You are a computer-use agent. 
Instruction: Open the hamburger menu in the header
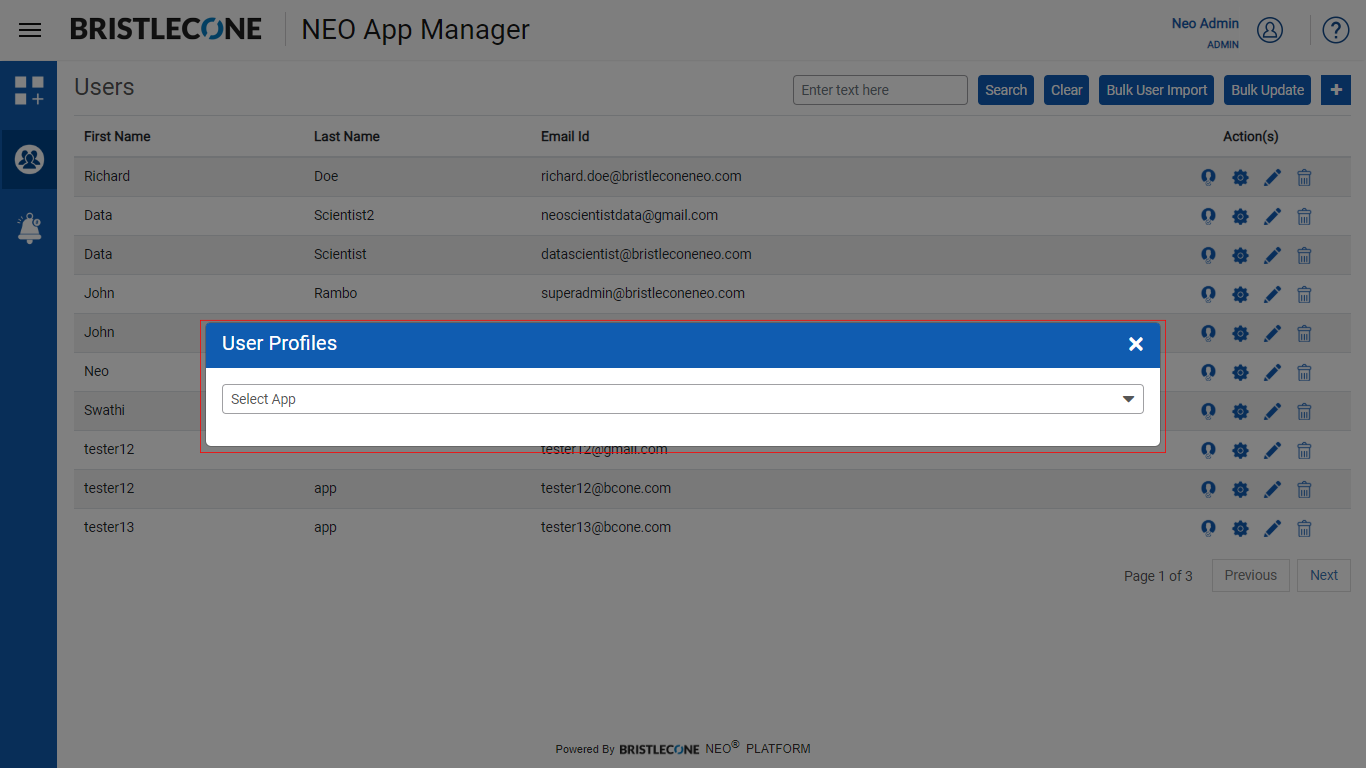(x=30, y=30)
